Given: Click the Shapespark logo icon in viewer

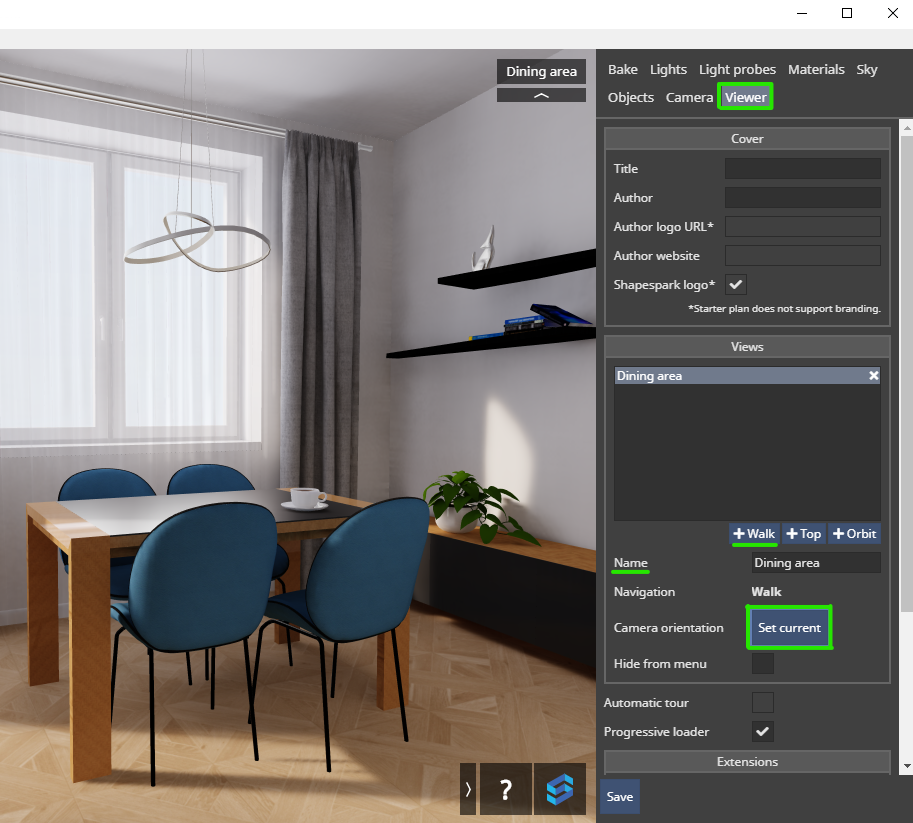Looking at the screenshot, I should click(560, 790).
